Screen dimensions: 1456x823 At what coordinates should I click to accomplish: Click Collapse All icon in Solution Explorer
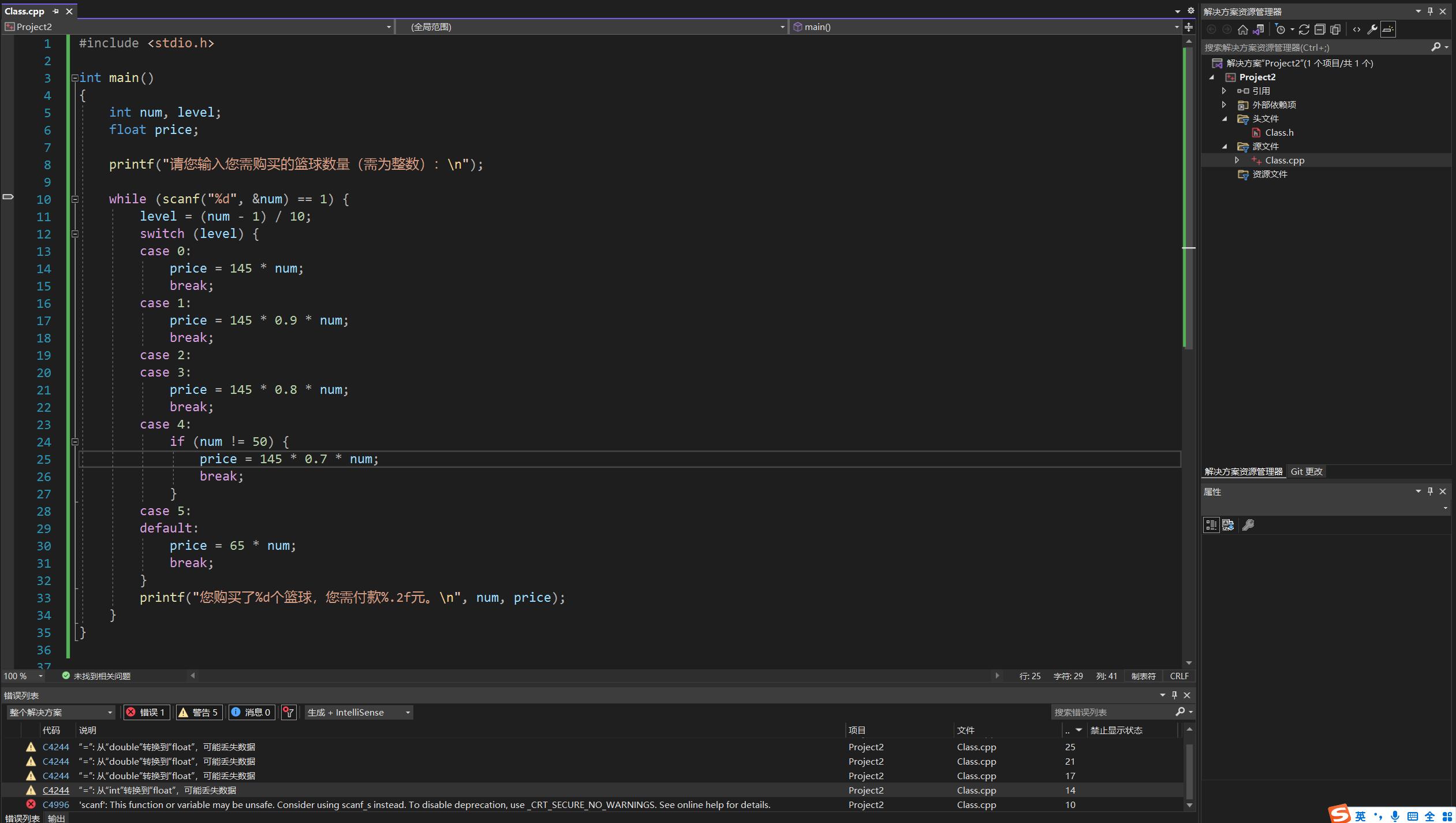pos(1320,29)
